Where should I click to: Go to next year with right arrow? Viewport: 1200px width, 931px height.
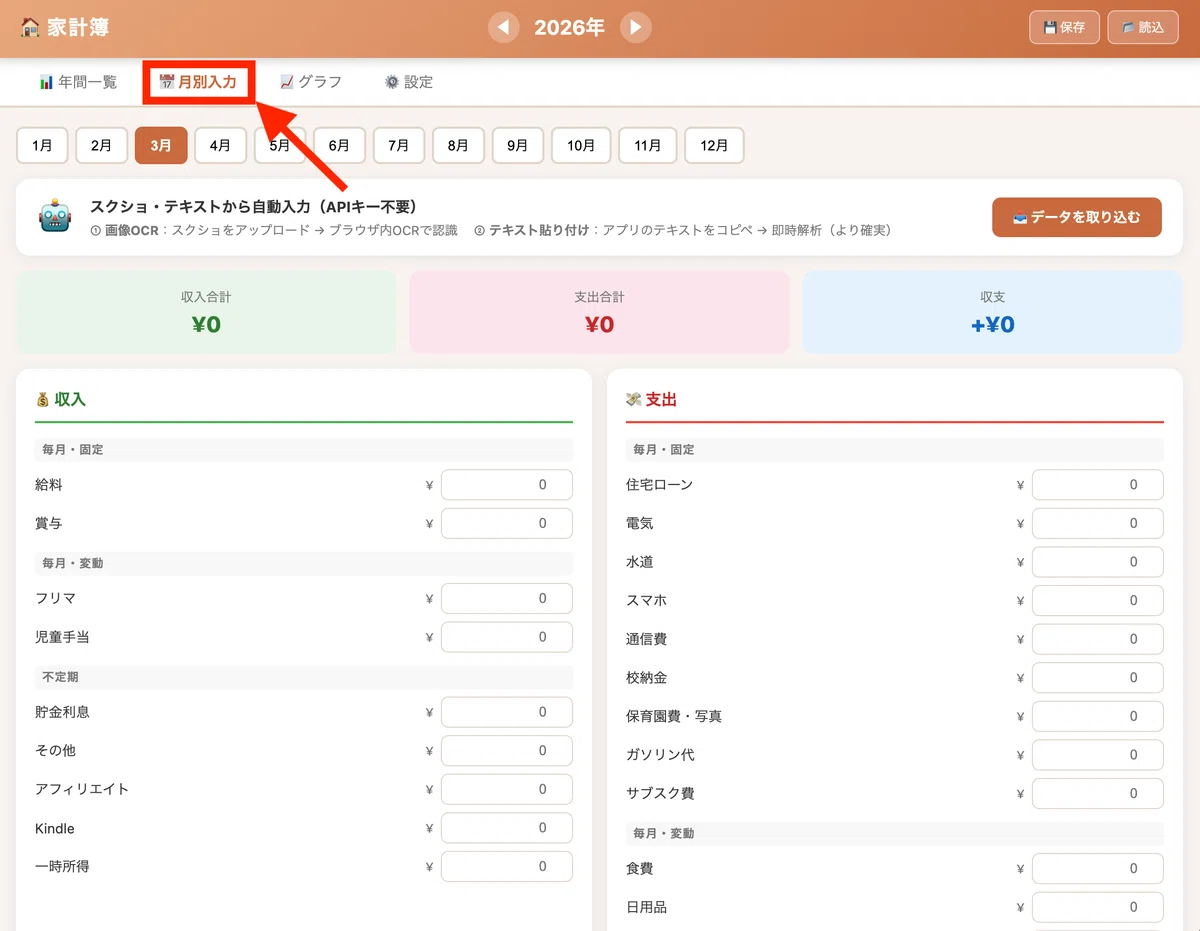tap(636, 27)
